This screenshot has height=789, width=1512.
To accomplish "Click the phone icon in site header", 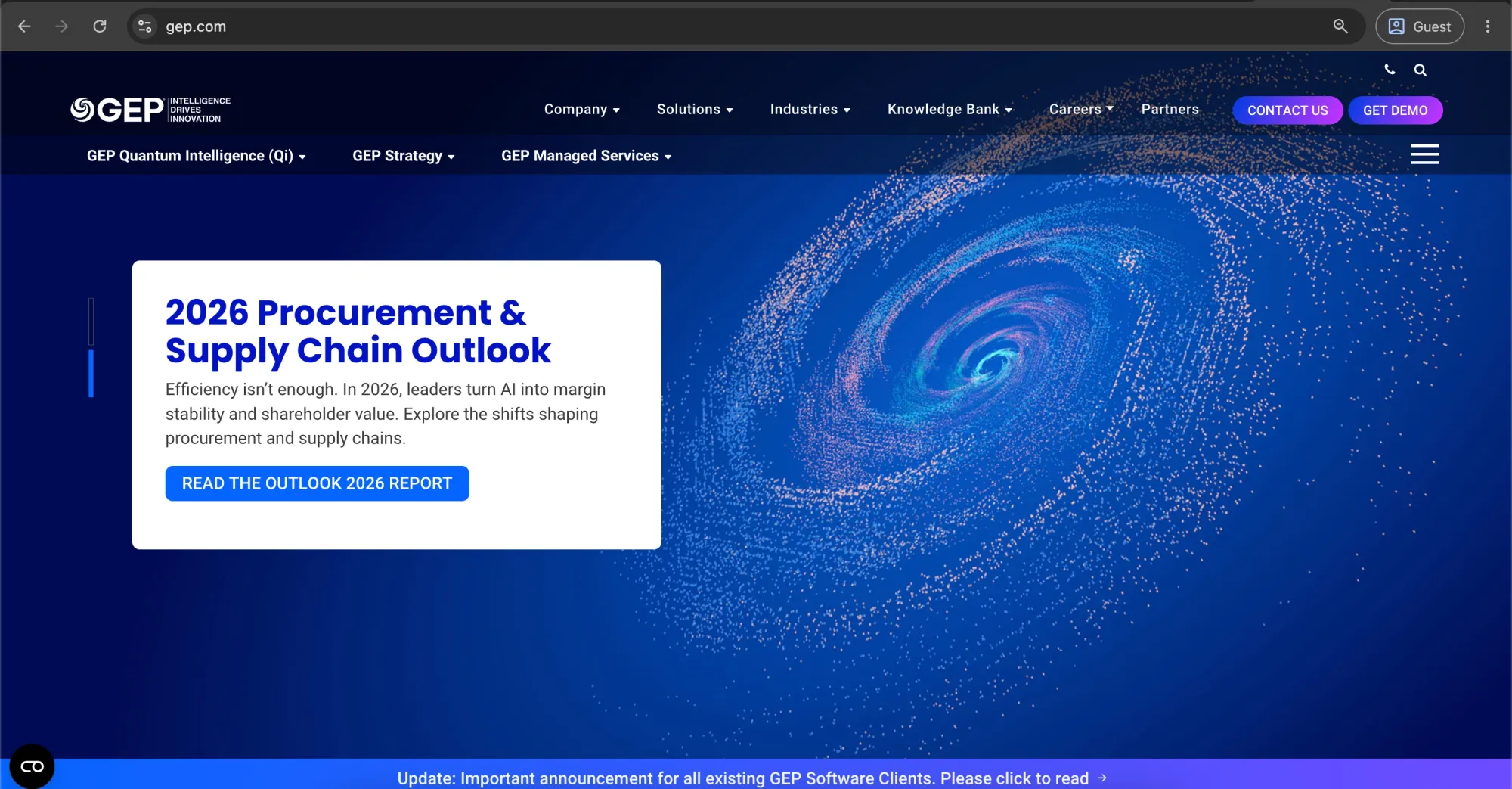I will coord(1390,70).
